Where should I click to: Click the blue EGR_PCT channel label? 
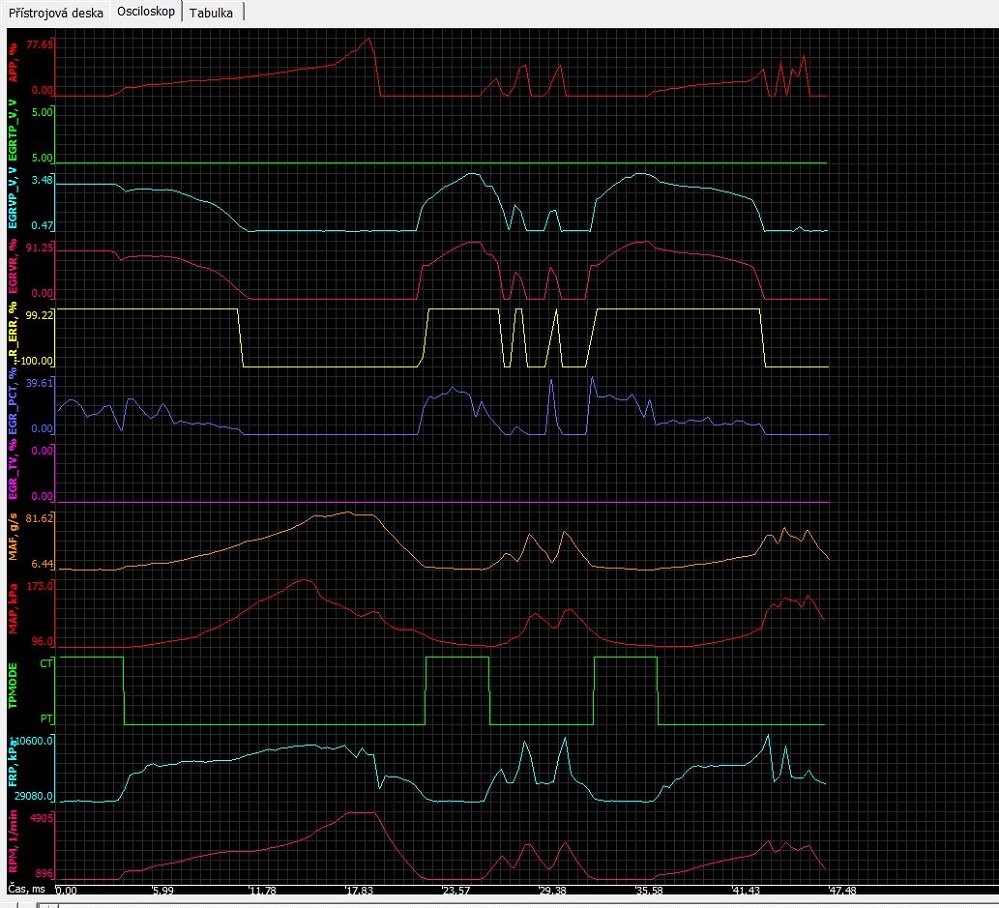tap(12, 407)
